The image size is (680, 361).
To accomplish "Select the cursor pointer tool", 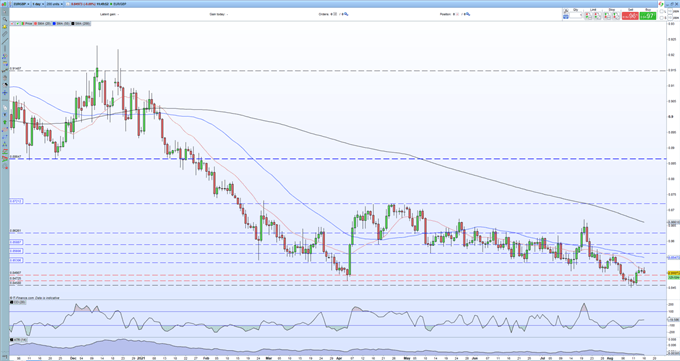I will coord(5,12).
